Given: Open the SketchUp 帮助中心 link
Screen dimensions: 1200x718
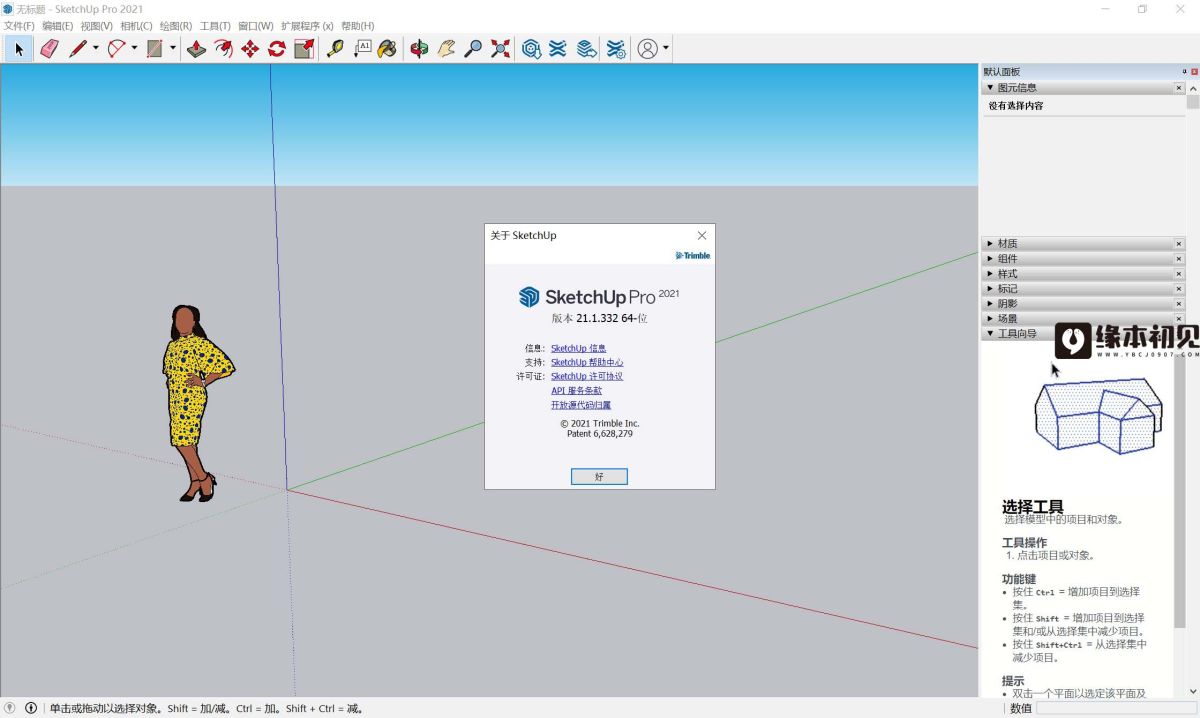Looking at the screenshot, I should click(587, 362).
